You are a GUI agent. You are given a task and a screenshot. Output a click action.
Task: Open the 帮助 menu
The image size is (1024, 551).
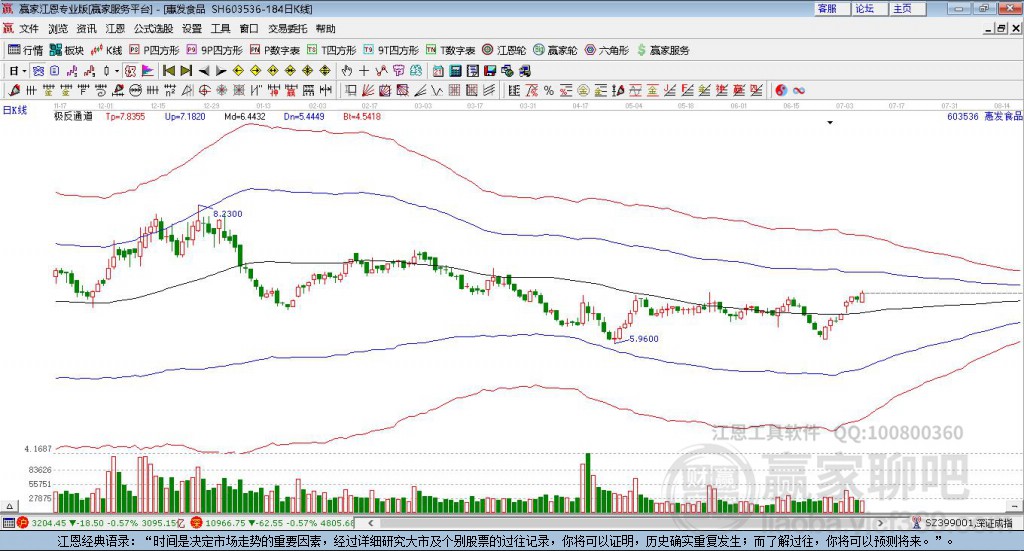(x=325, y=29)
